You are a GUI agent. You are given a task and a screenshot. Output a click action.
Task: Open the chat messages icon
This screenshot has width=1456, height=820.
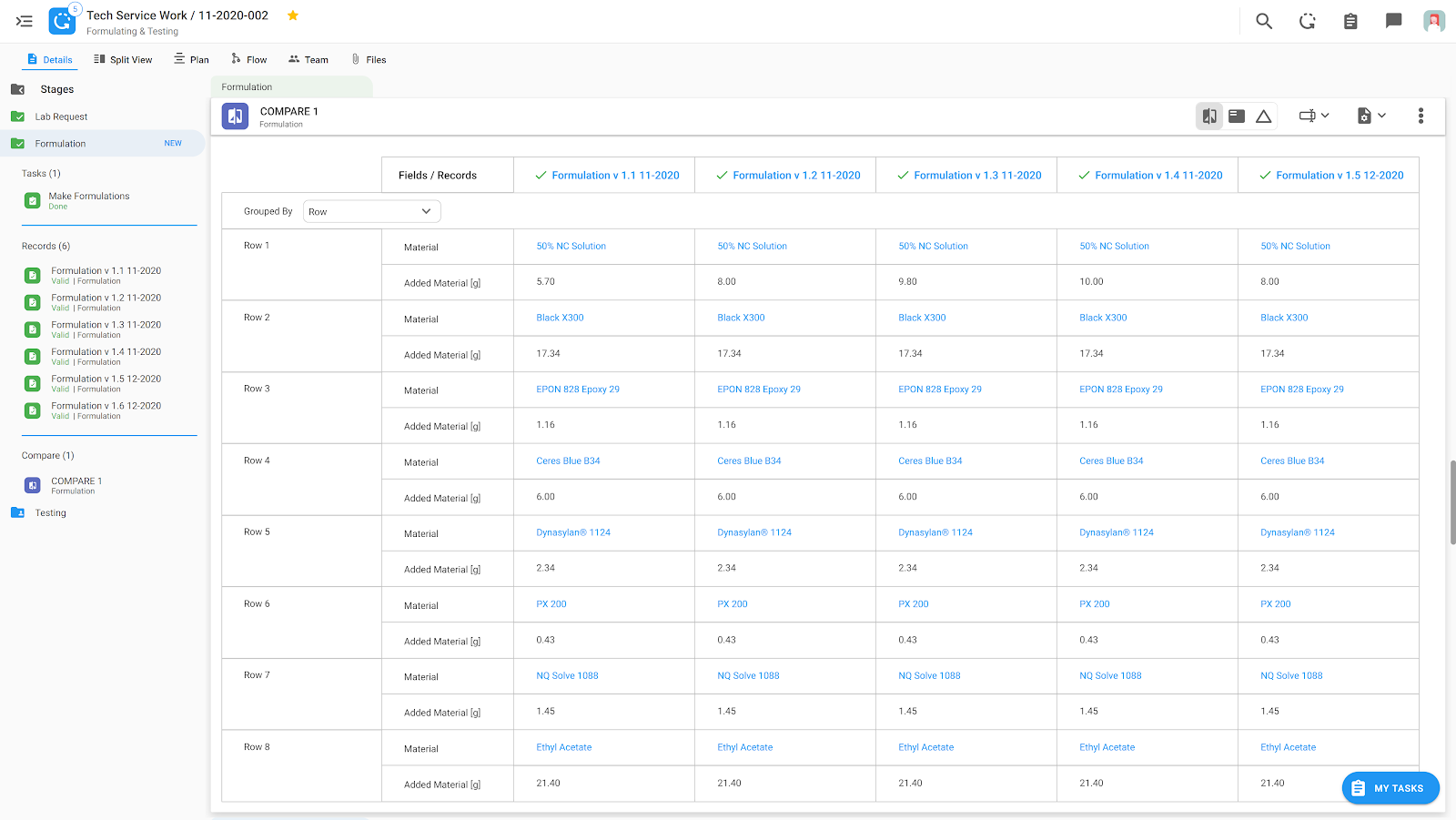tap(1393, 21)
